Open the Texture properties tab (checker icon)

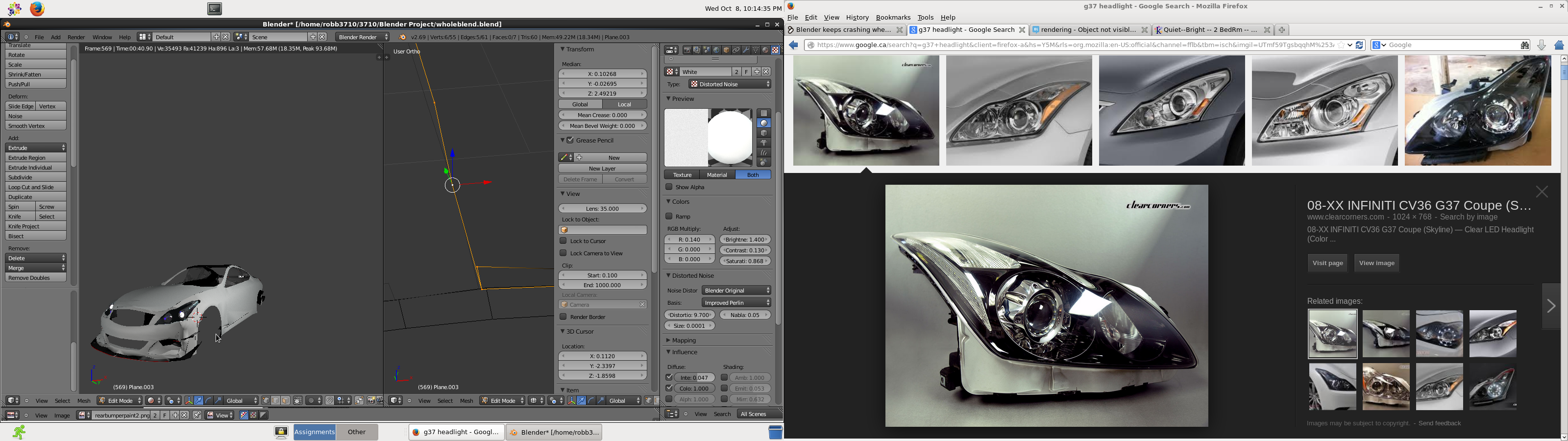pos(776,50)
